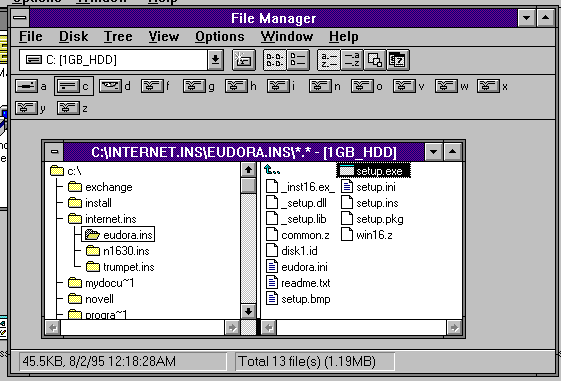
Task: Click the a-z sort by name icon
Action: click(x=329, y=60)
